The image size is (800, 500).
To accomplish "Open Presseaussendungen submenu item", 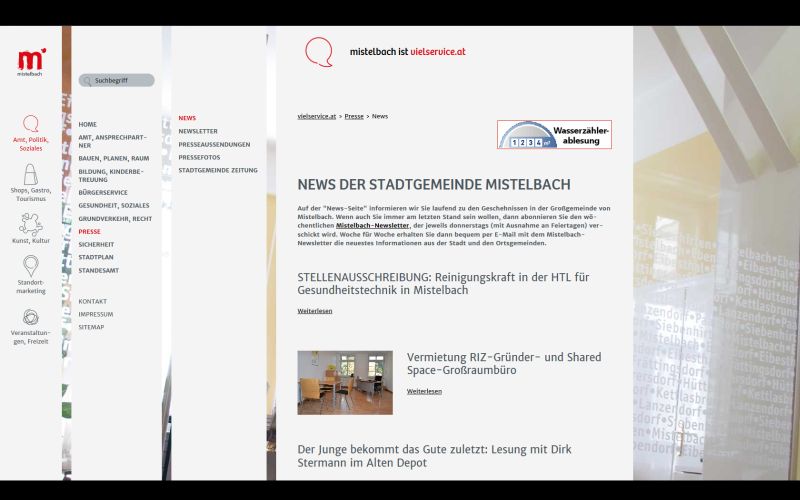I will click(214, 145).
